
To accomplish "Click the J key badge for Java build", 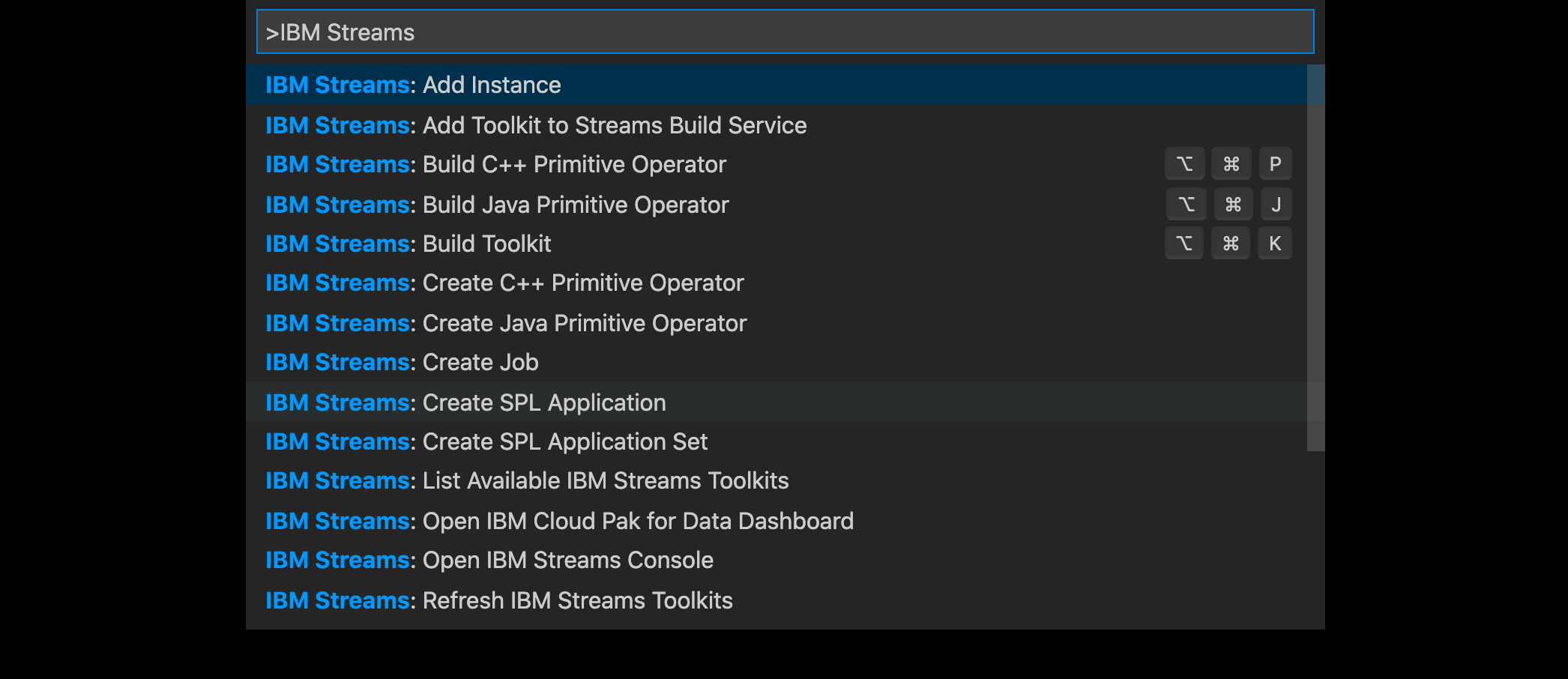I will (1276, 205).
